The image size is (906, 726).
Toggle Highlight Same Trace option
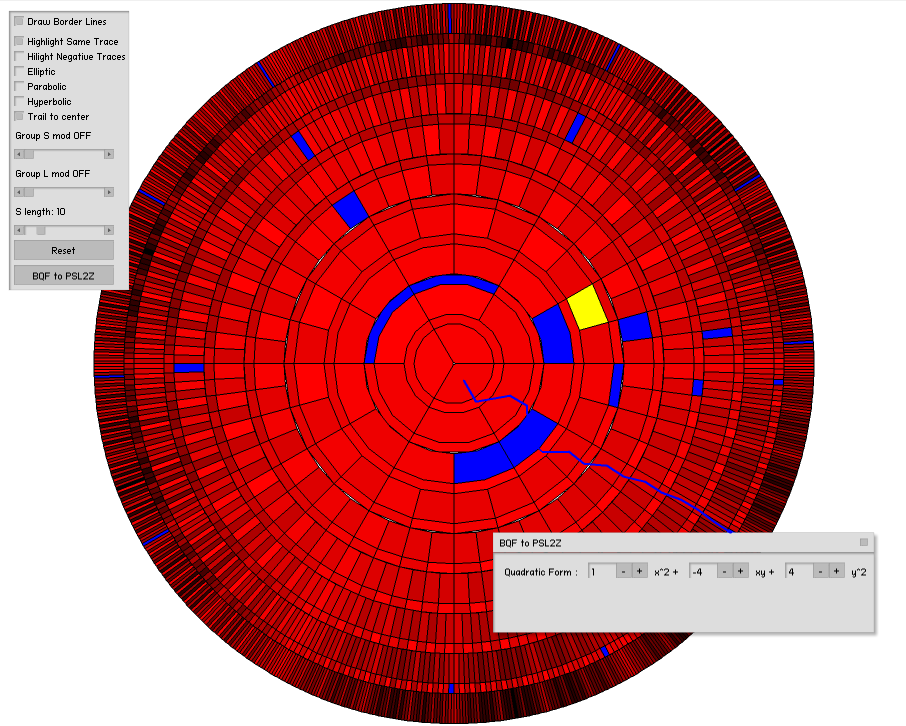click(x=19, y=41)
